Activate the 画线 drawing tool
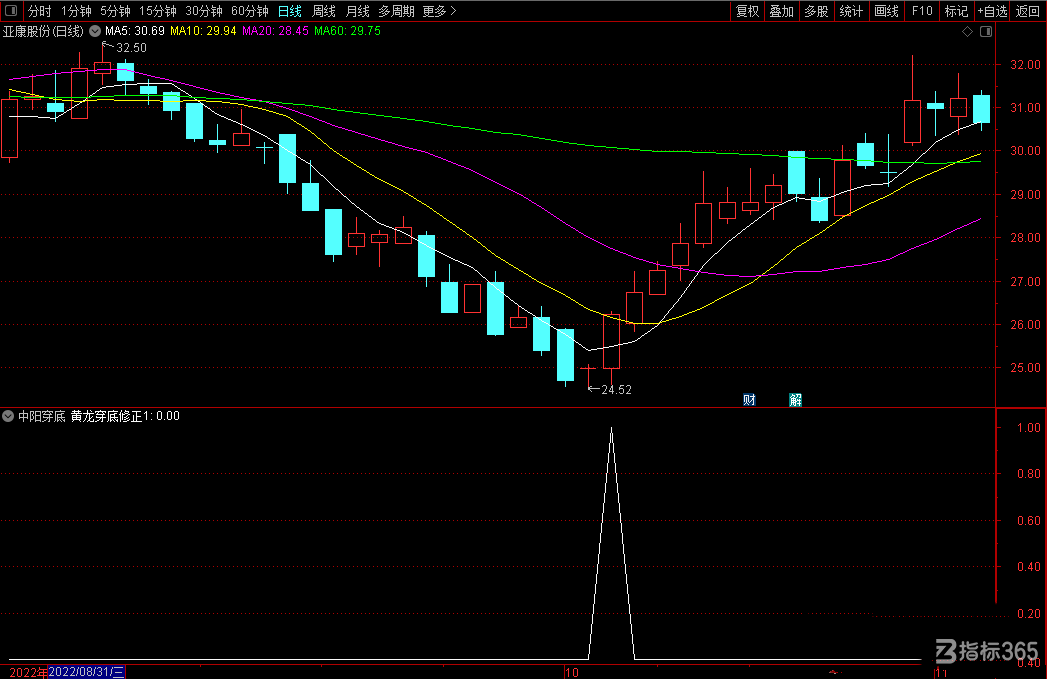This screenshot has width=1047, height=679. pyautogui.click(x=886, y=11)
